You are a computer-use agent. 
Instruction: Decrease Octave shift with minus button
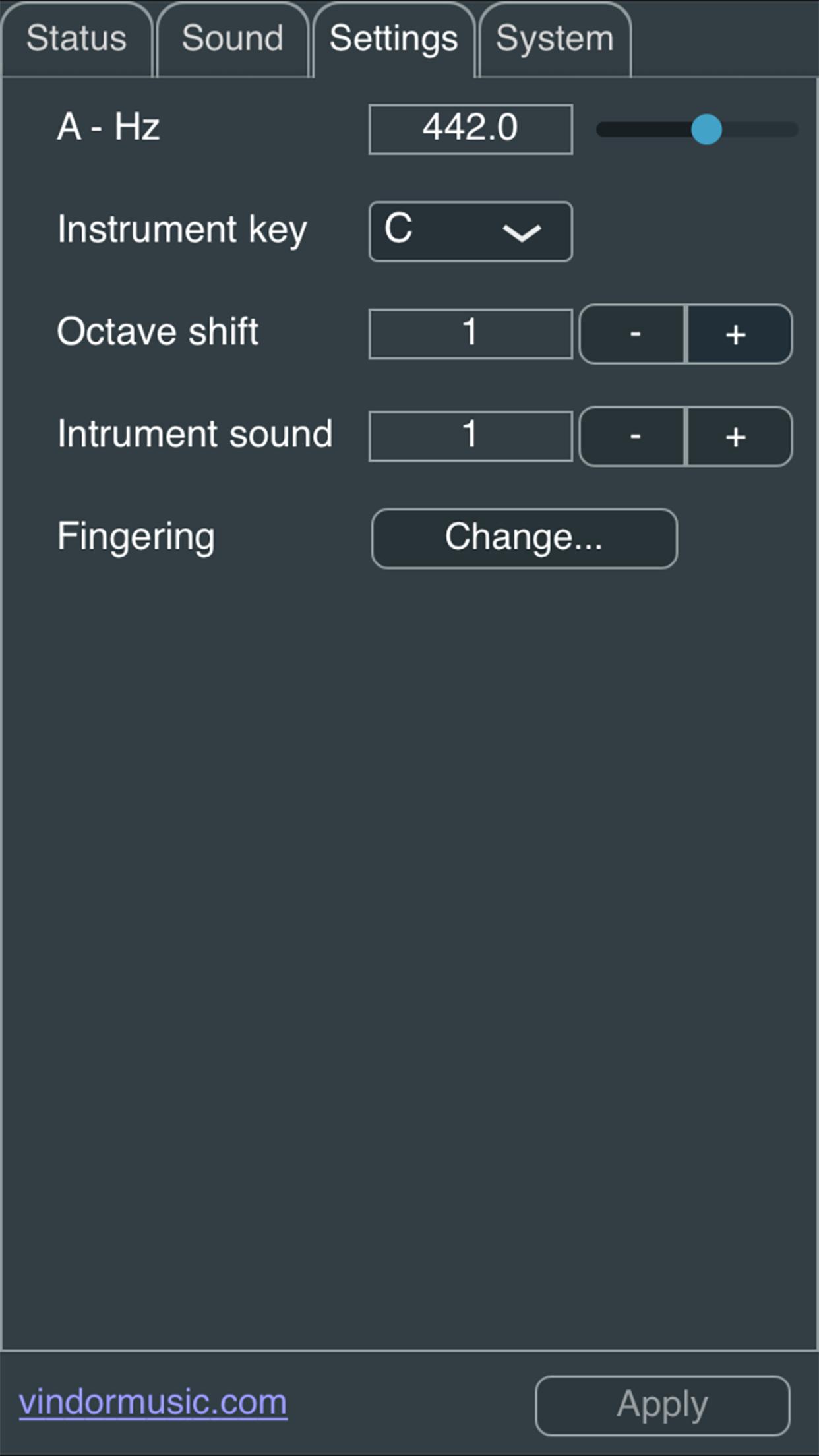tap(633, 334)
